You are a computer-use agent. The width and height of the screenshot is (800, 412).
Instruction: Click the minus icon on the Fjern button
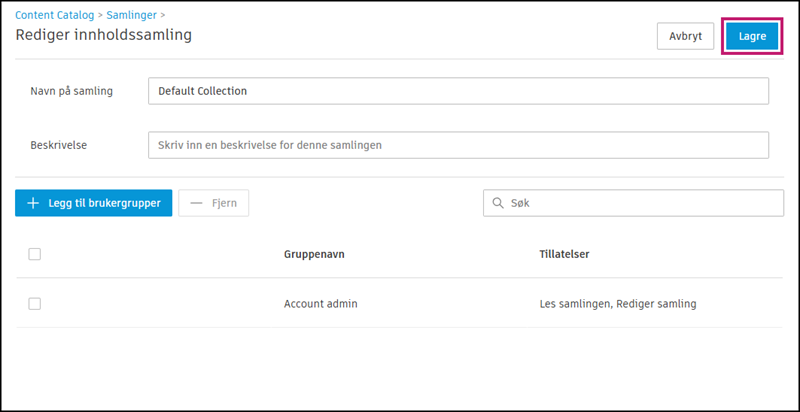tap(195, 203)
